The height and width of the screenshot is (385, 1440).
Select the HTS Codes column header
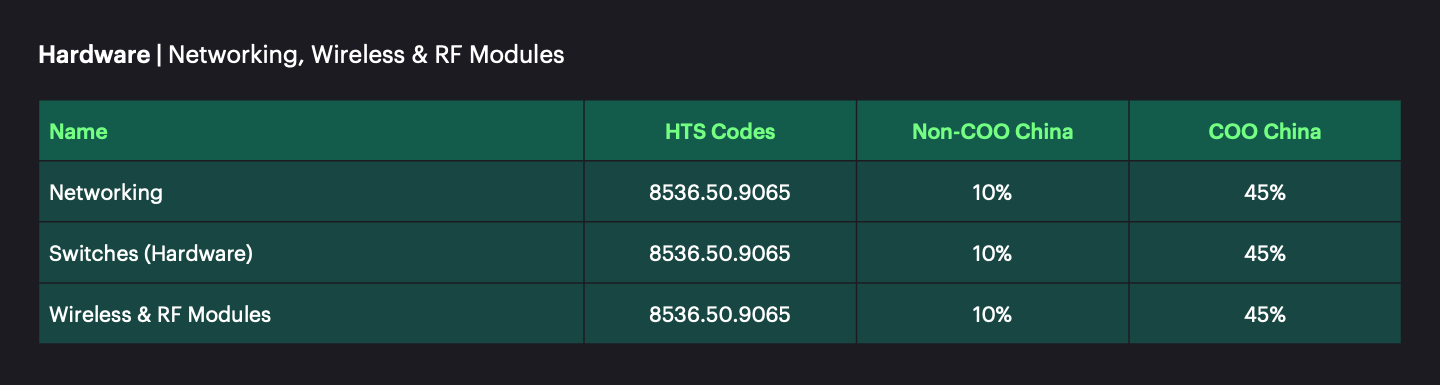pos(720,131)
